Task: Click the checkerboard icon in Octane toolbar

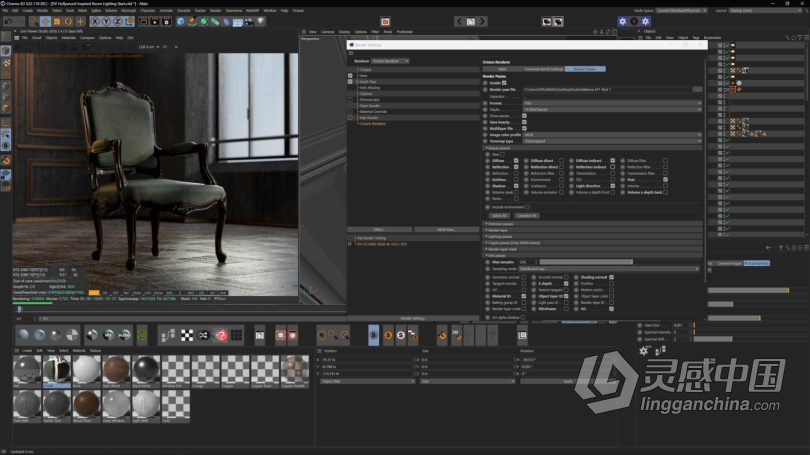Action: point(187,336)
